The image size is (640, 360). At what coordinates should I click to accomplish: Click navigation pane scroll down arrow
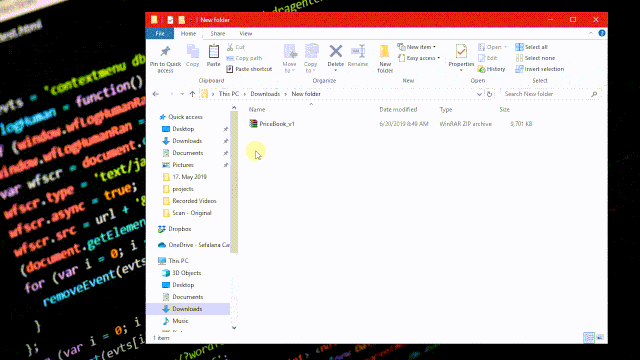(x=234, y=327)
